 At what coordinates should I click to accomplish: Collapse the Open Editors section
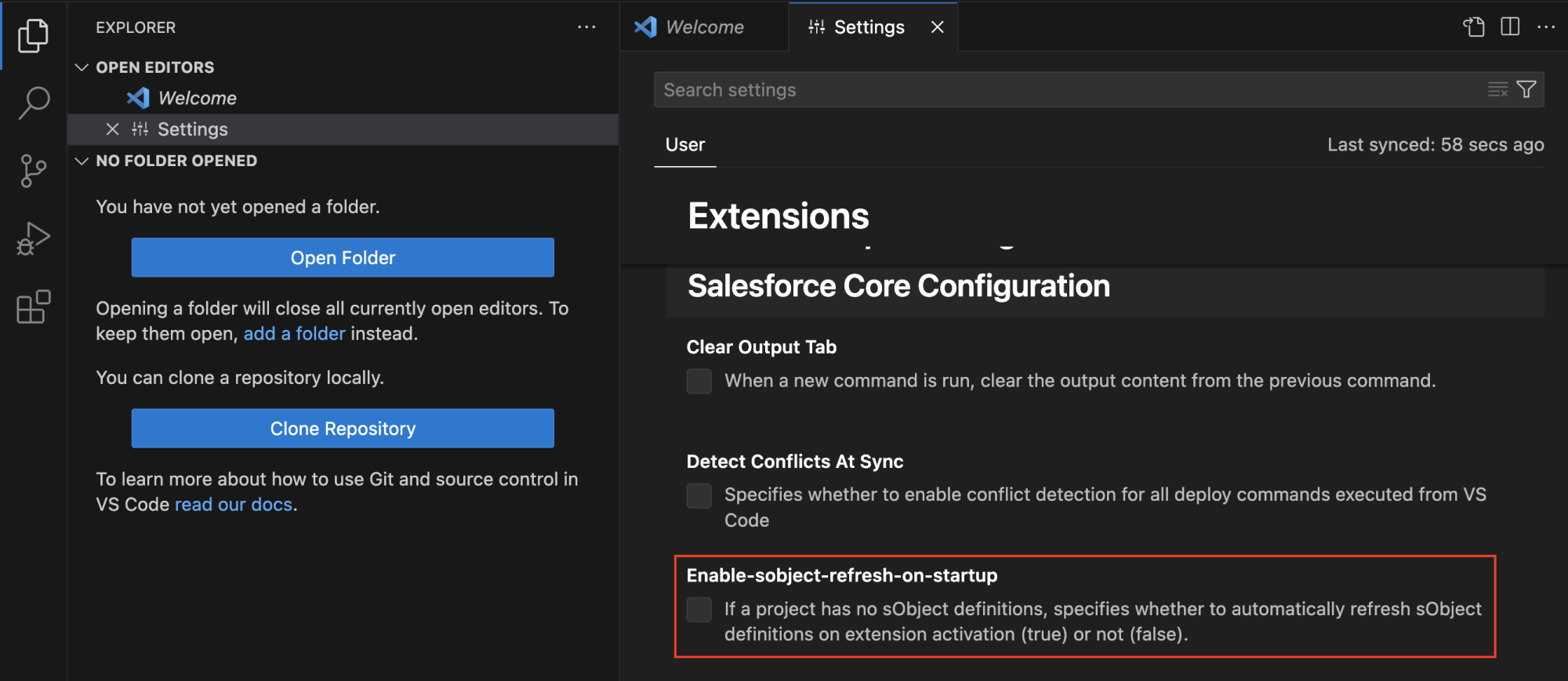tap(82, 67)
